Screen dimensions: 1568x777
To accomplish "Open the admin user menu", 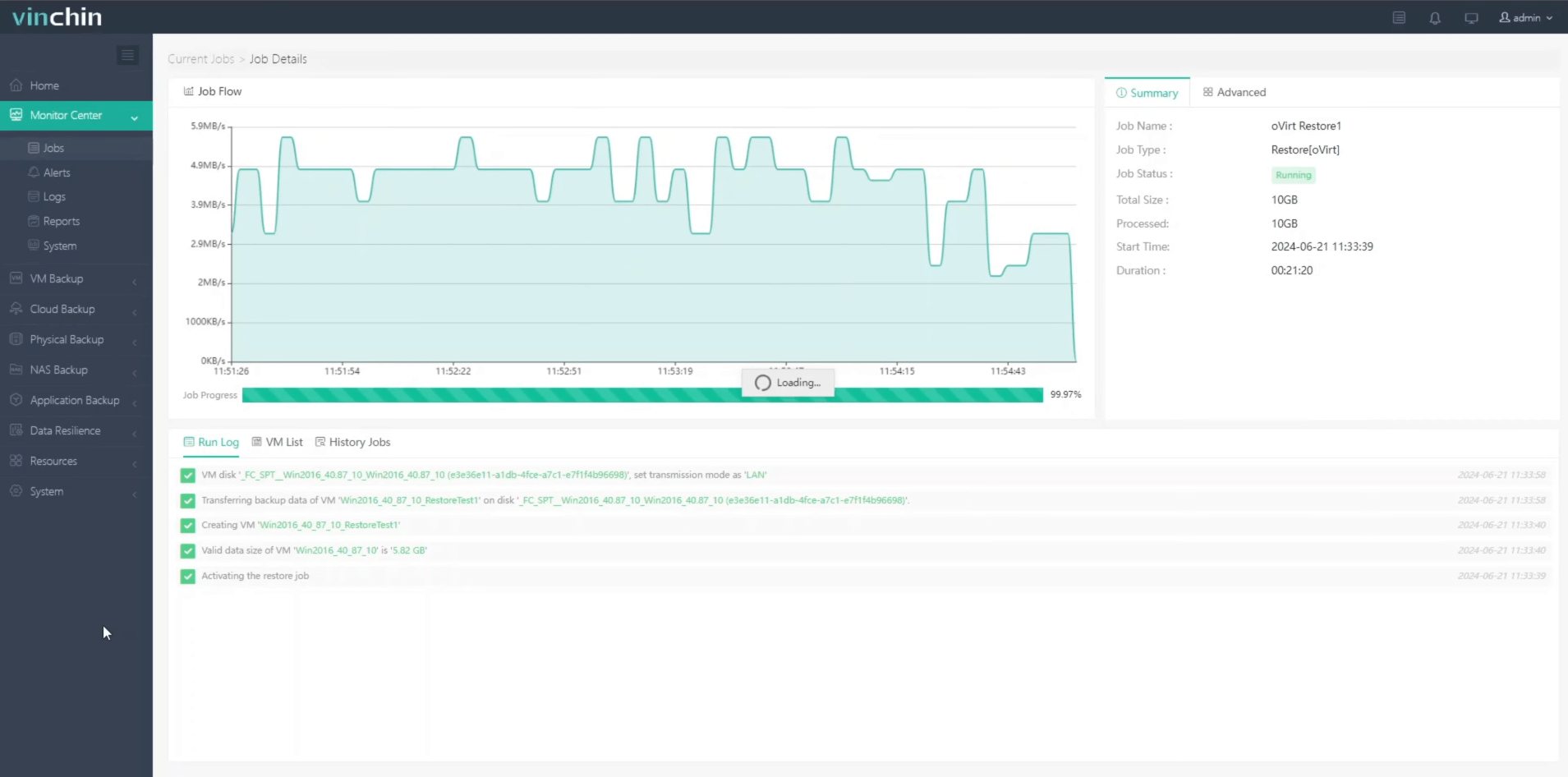I will pos(1526,17).
